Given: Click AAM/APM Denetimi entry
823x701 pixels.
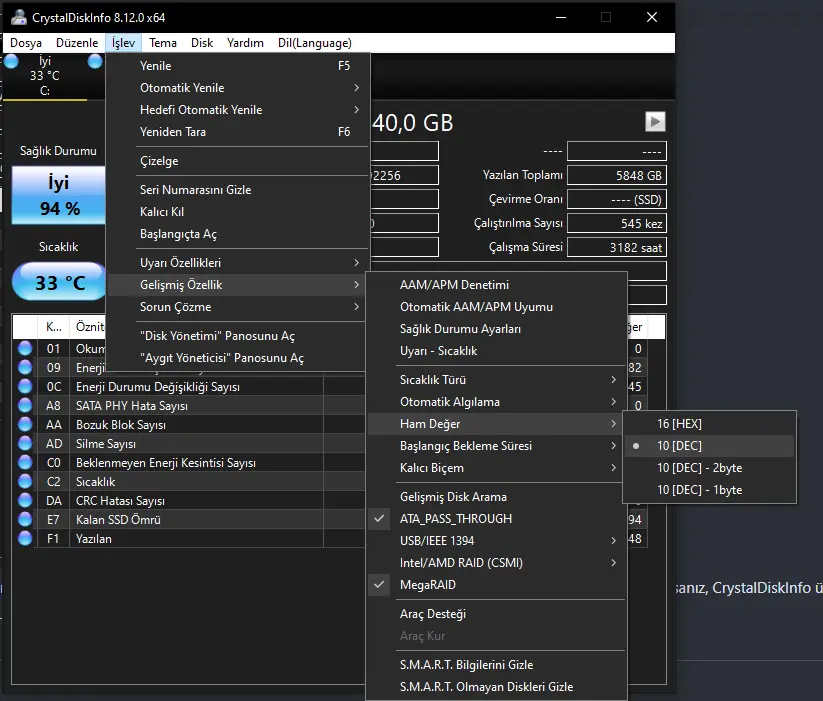Looking at the screenshot, I should click(497, 284).
